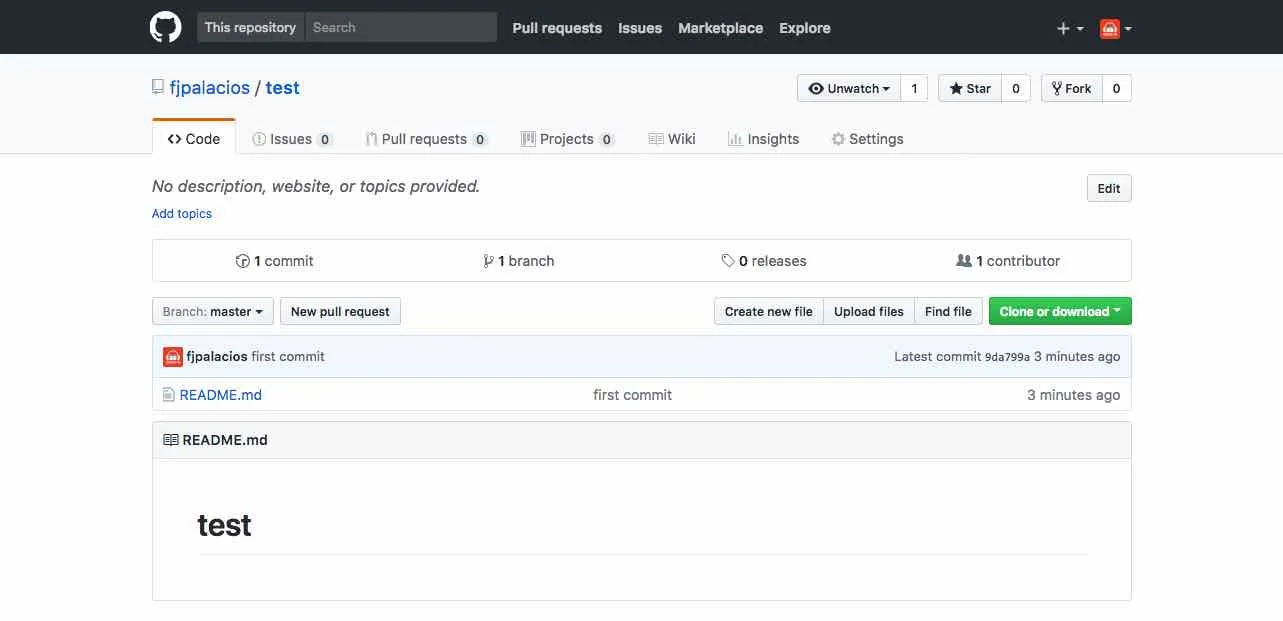Click the watchers count next to Unwatch
The width and height of the screenshot is (1283, 621).
point(914,88)
